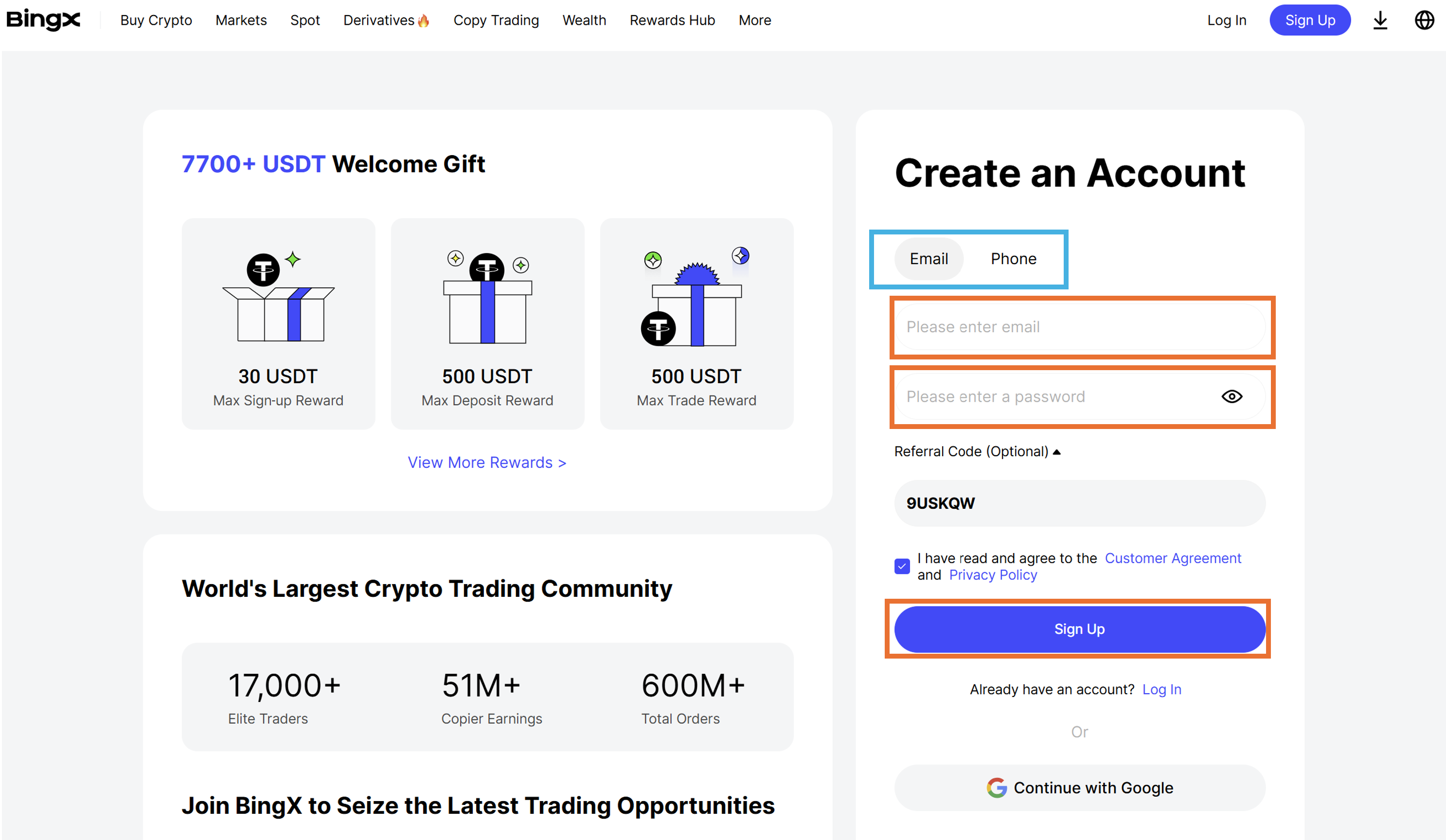Open View More Rewards link
1446x840 pixels.
[486, 463]
